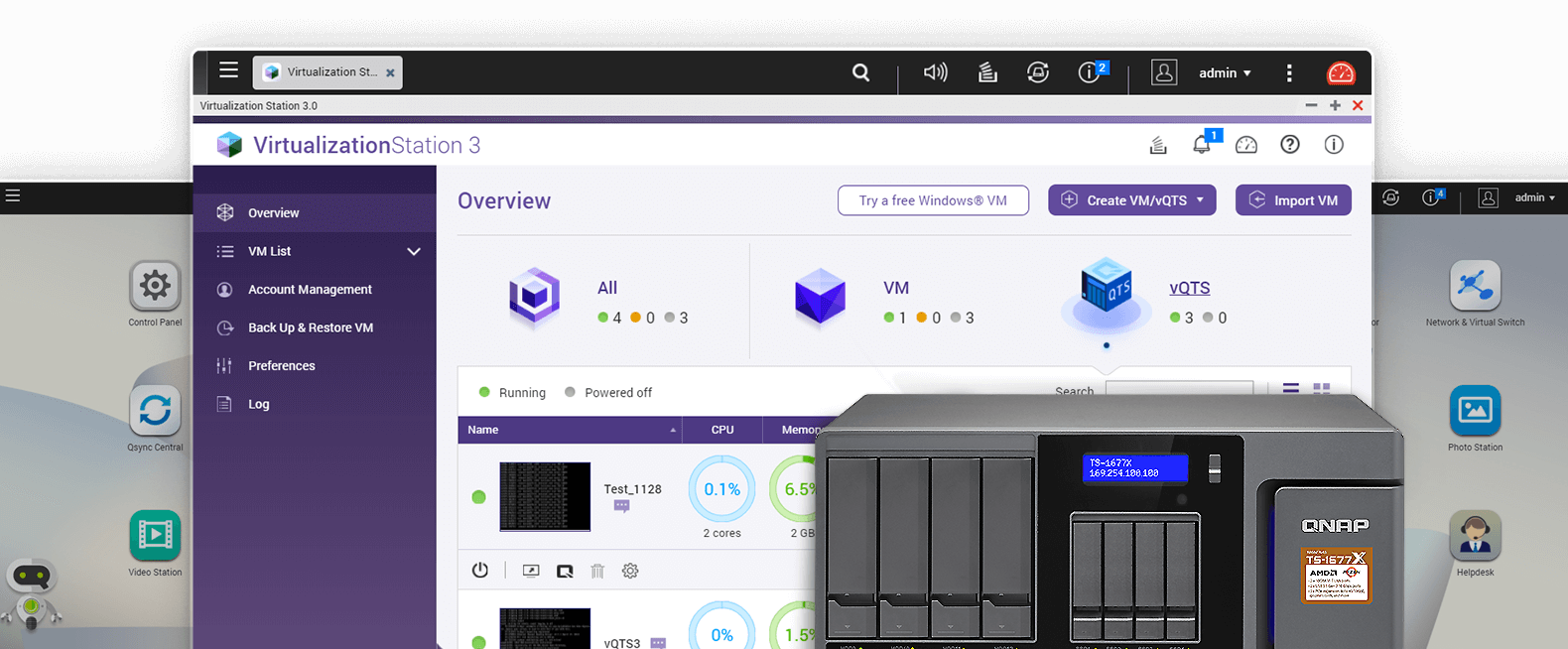The height and width of the screenshot is (649, 1568).
Task: Open external devices icon in the top bar
Action: point(1038,72)
